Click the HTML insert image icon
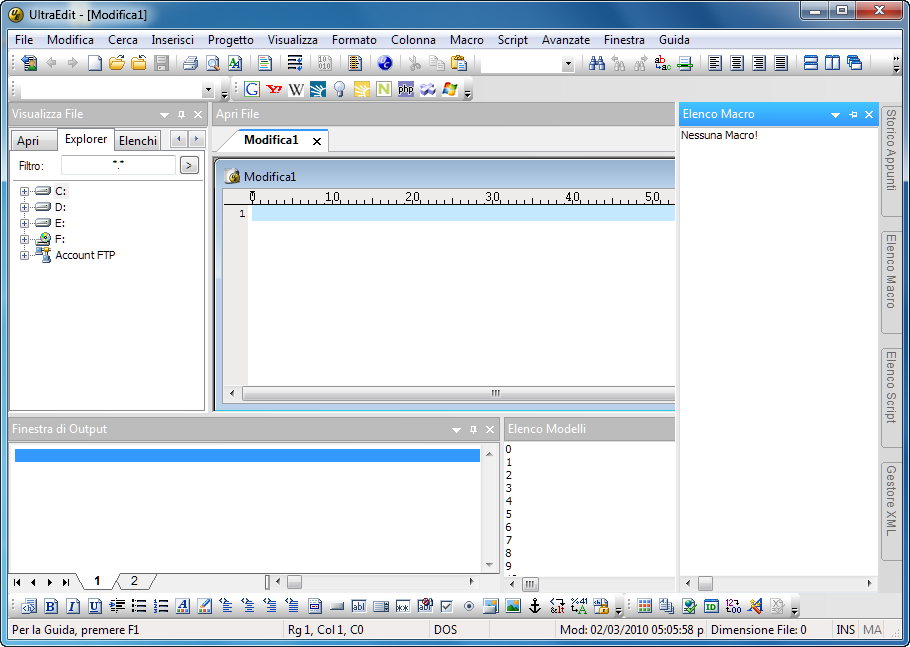 (513, 606)
